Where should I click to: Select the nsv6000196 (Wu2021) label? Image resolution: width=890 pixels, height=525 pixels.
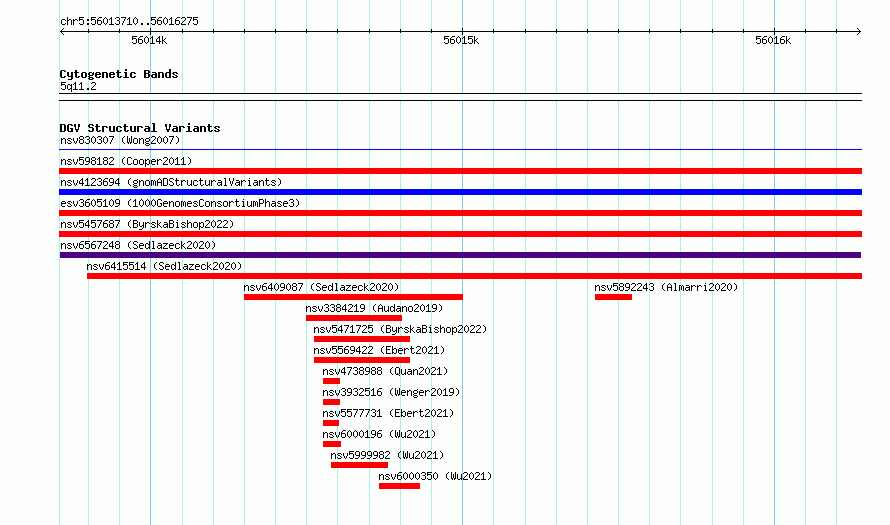379,434
